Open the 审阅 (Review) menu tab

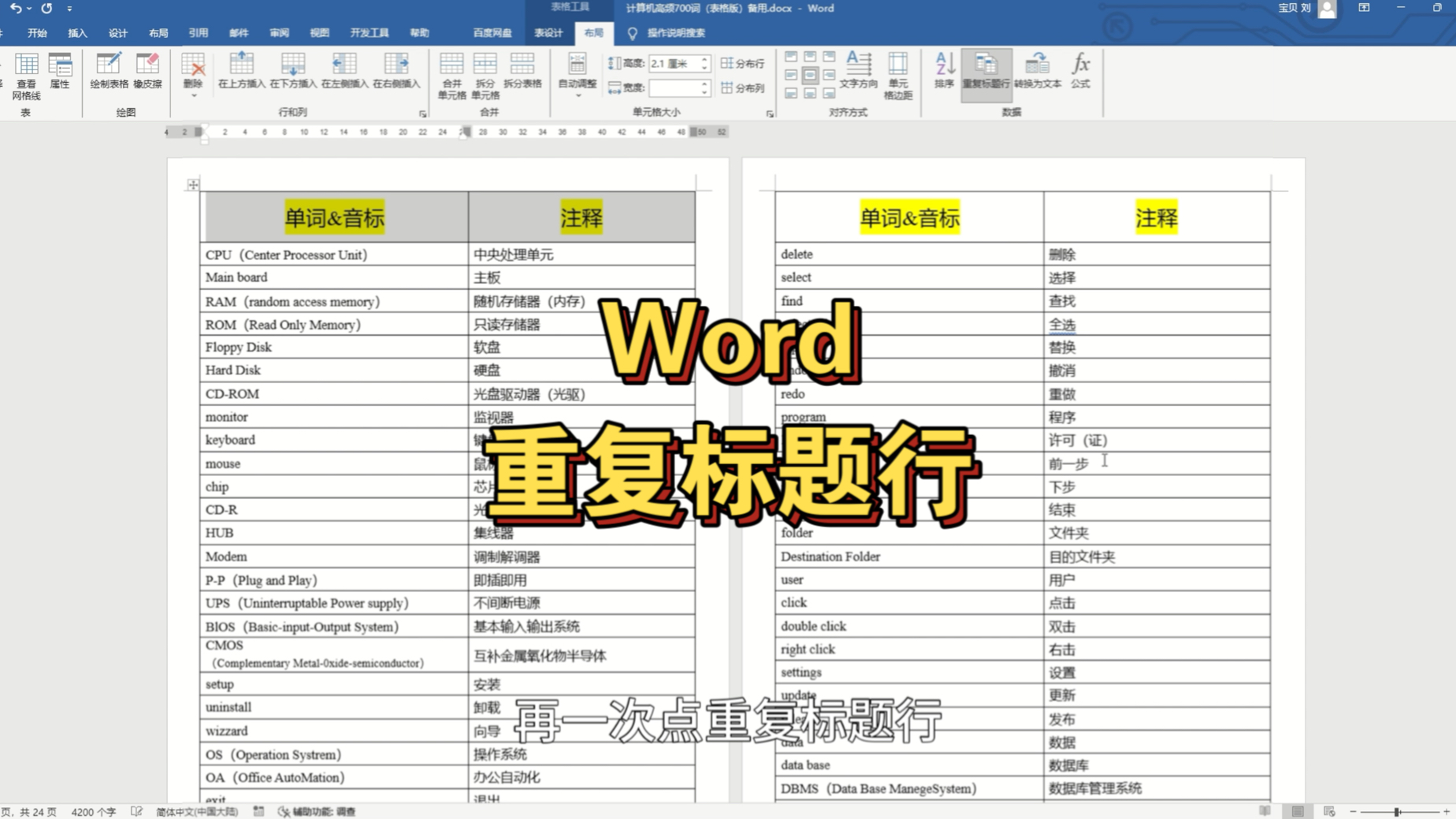[x=277, y=33]
